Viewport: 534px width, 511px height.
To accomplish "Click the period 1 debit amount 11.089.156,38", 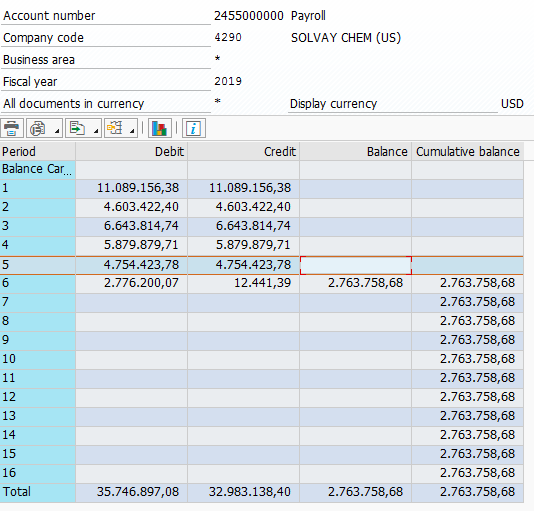I will pyautogui.click(x=138, y=188).
